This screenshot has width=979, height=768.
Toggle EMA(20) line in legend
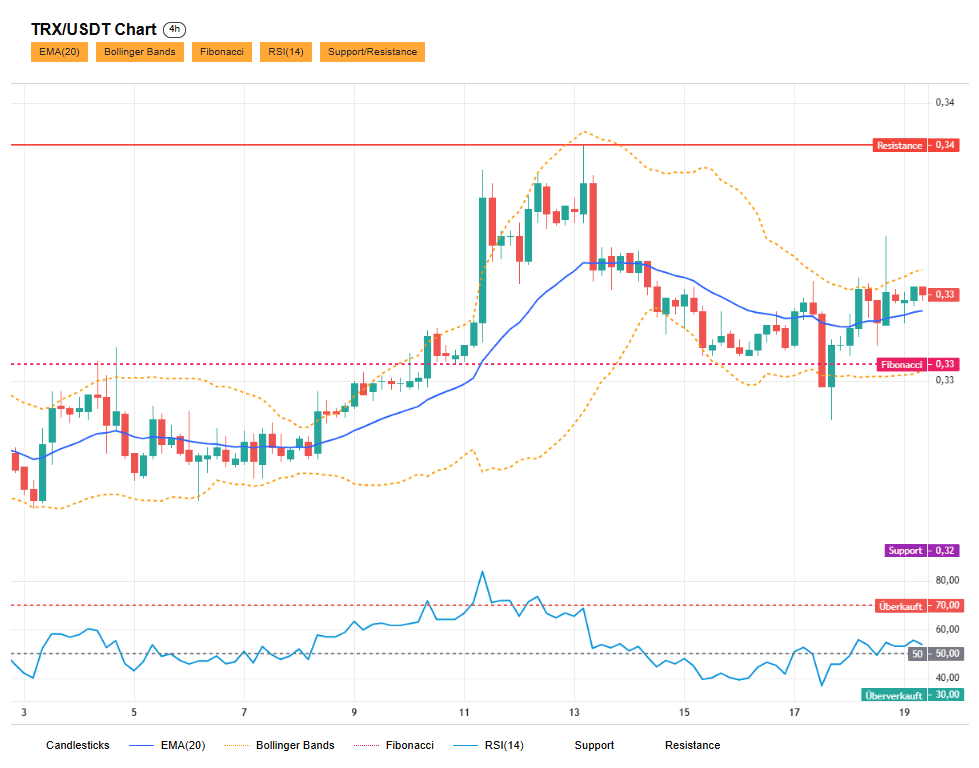[x=167, y=745]
